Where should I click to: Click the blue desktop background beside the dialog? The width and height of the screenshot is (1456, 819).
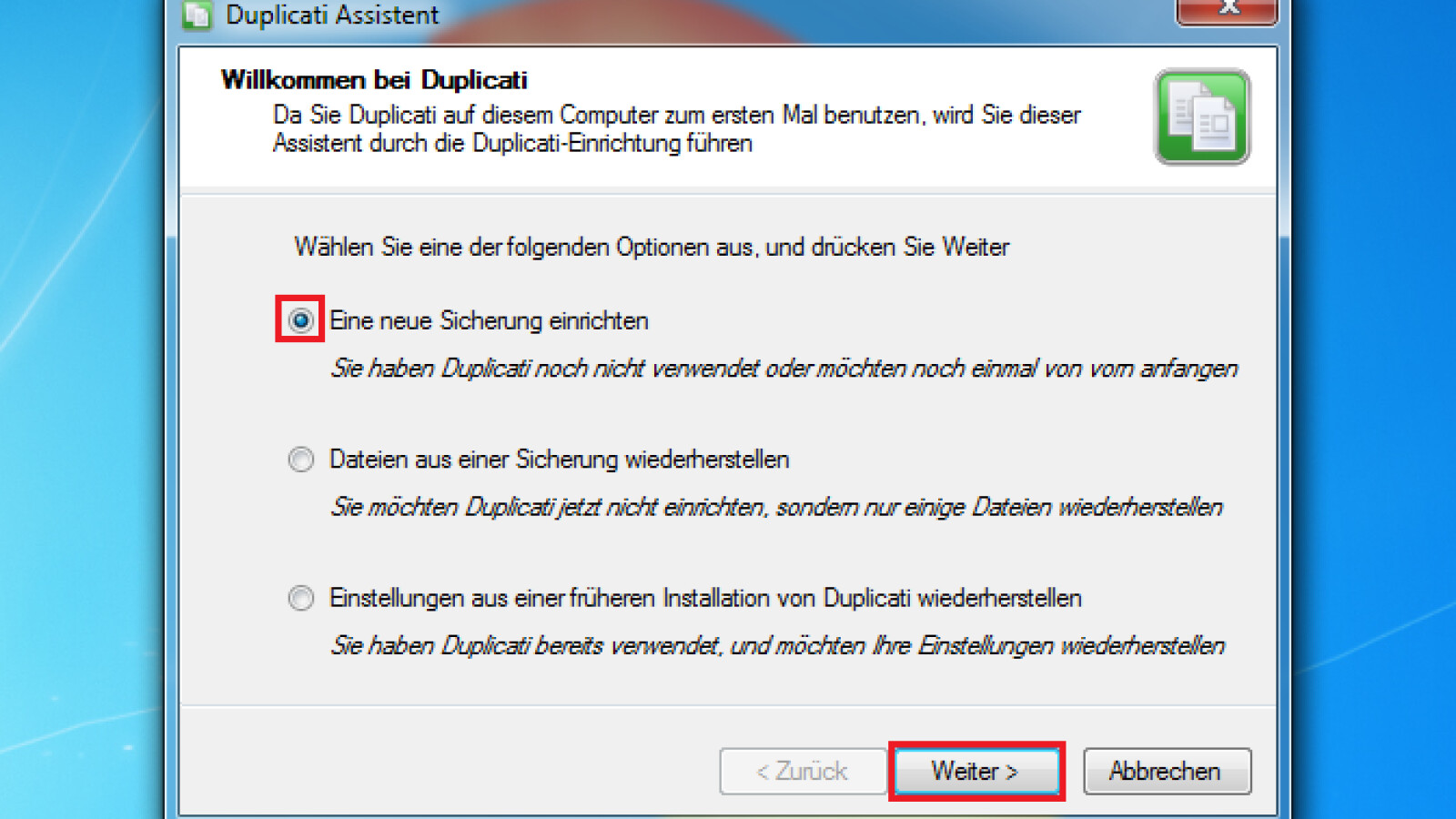[x=82, y=409]
